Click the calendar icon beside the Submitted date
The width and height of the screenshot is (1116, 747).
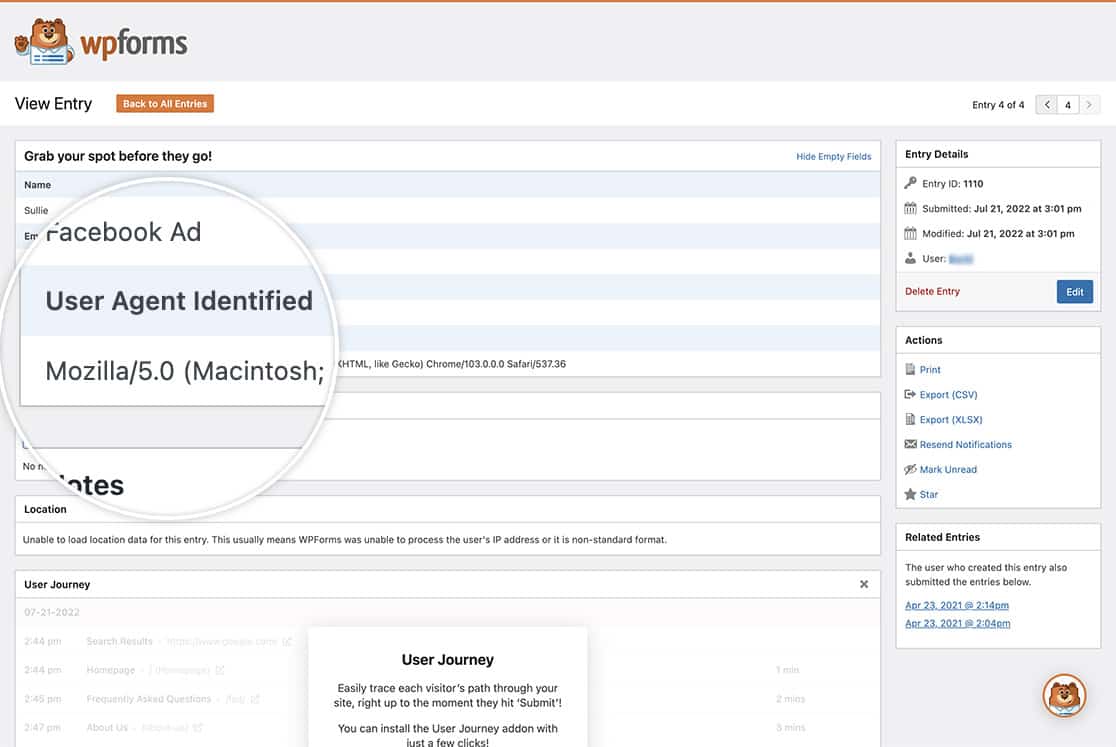coord(913,208)
